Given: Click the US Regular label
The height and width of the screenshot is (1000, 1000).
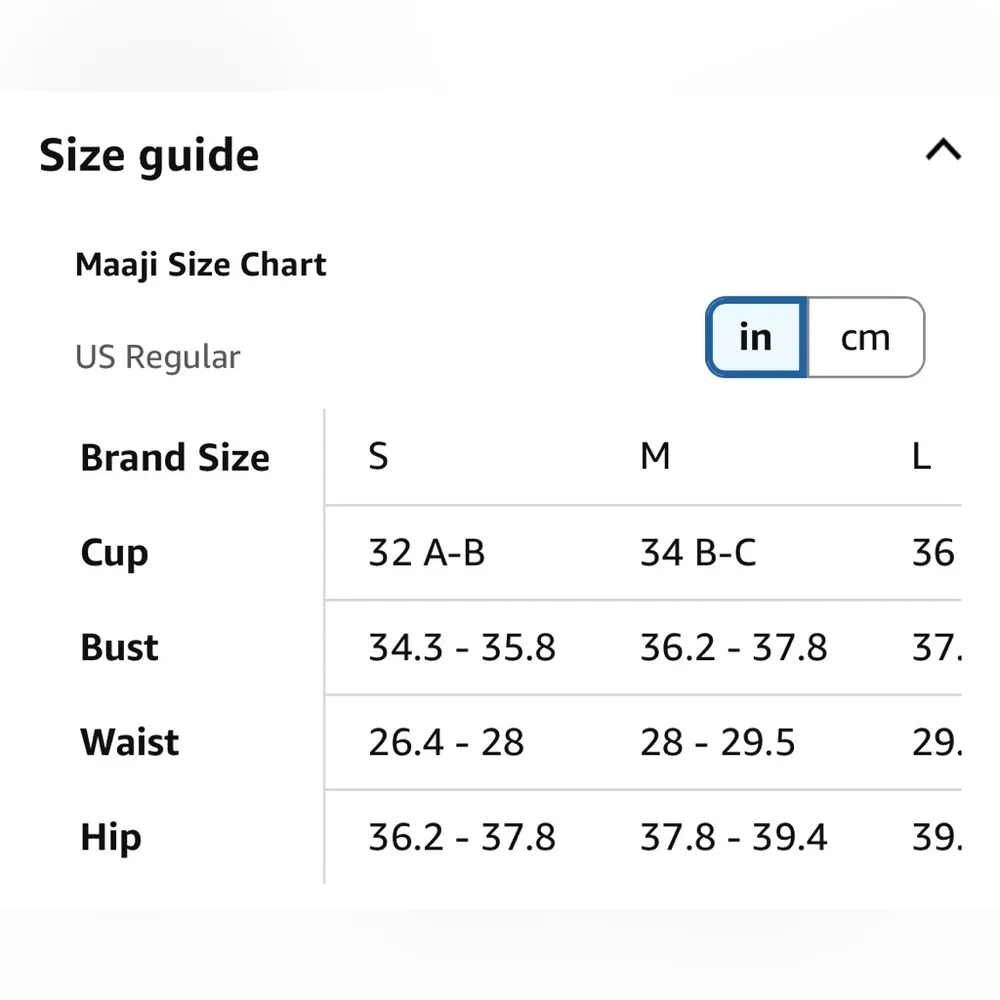Looking at the screenshot, I should click(158, 357).
